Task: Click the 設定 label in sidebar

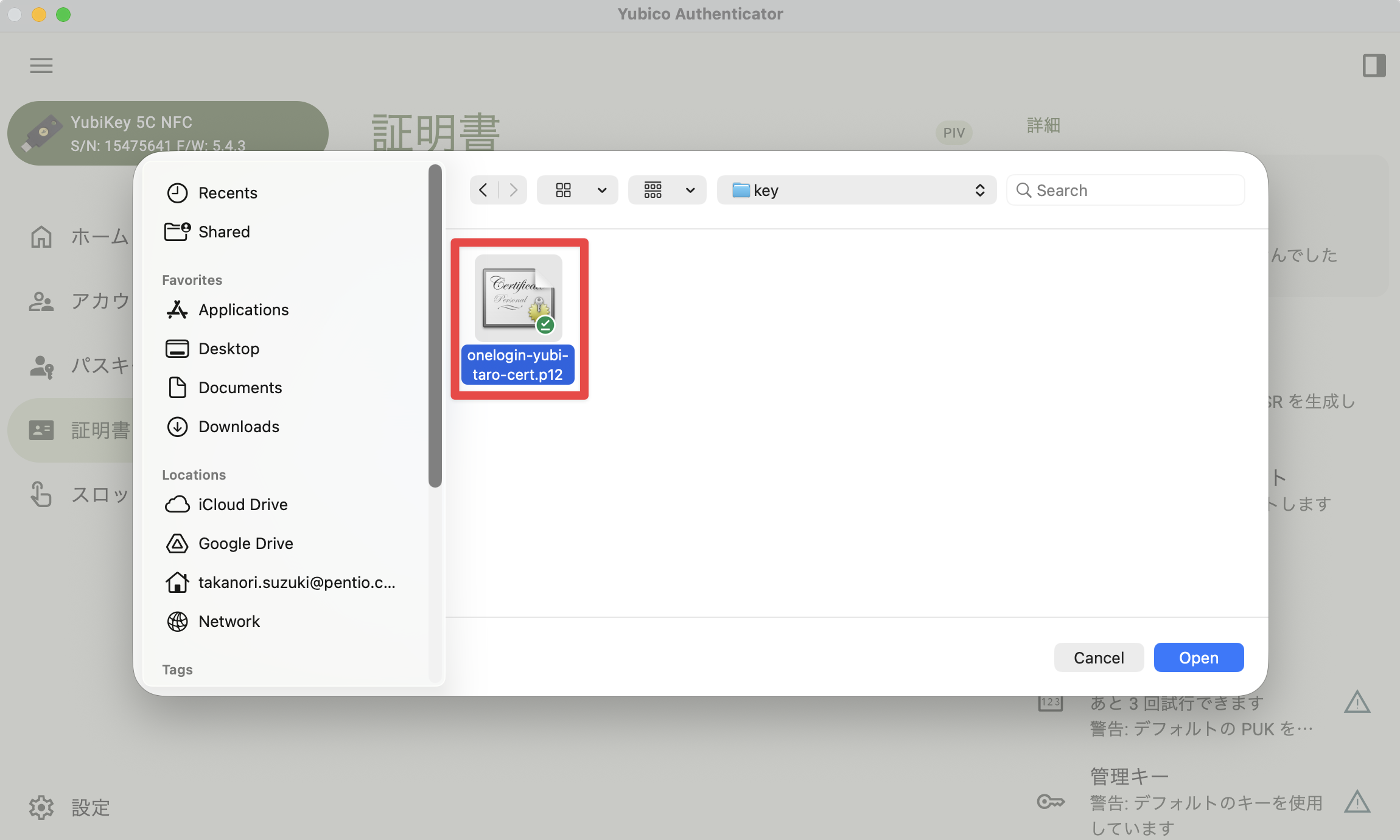Action: [x=91, y=808]
